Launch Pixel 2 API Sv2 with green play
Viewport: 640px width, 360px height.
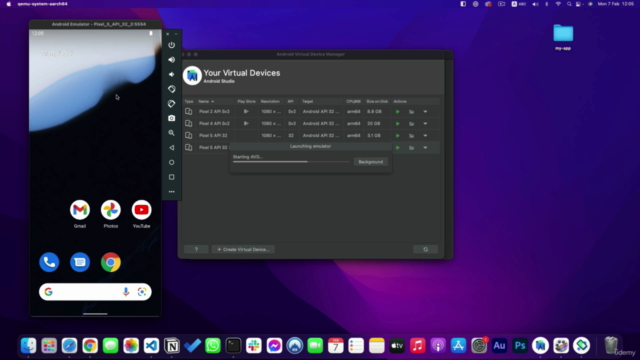tap(398, 111)
